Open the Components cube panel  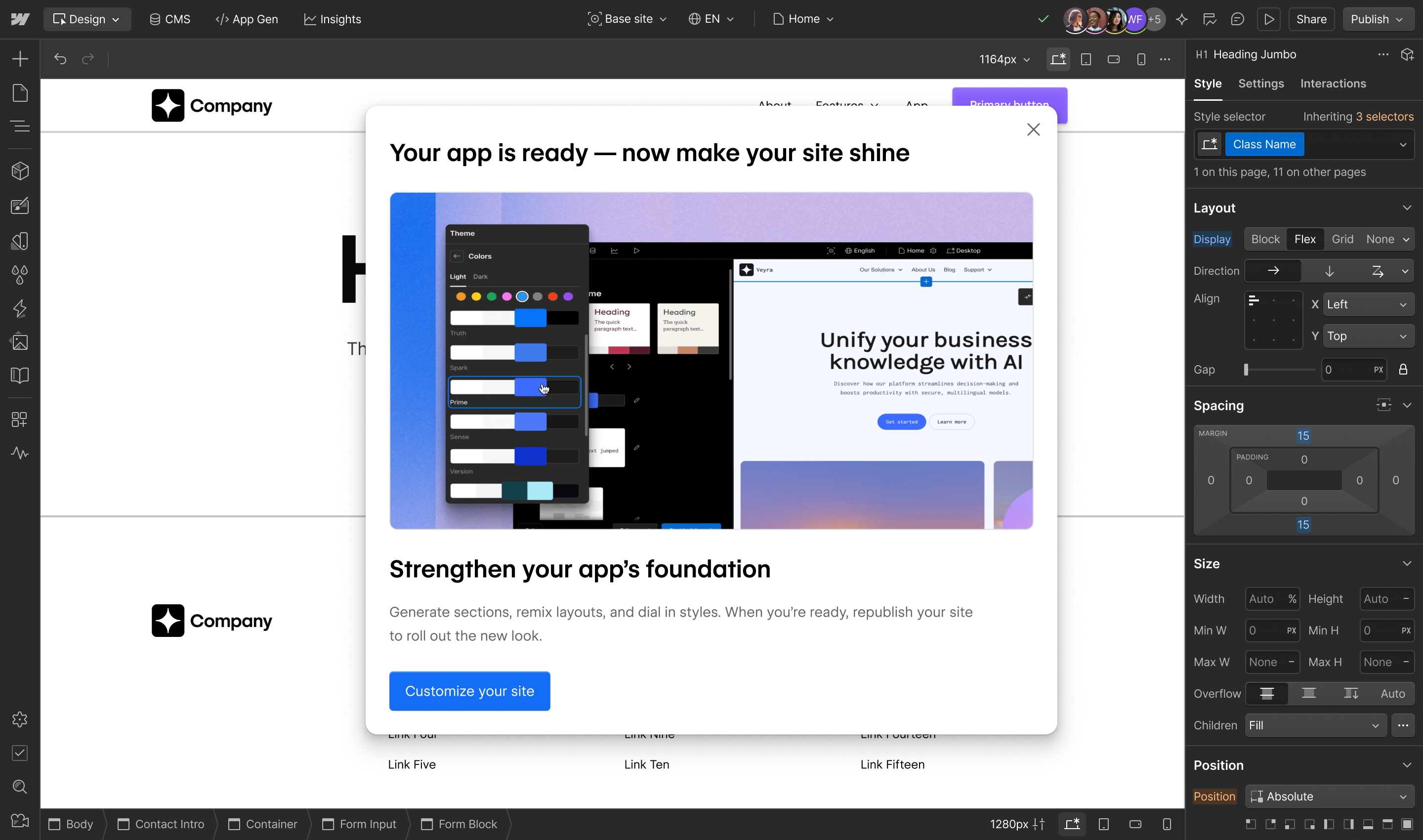20,171
